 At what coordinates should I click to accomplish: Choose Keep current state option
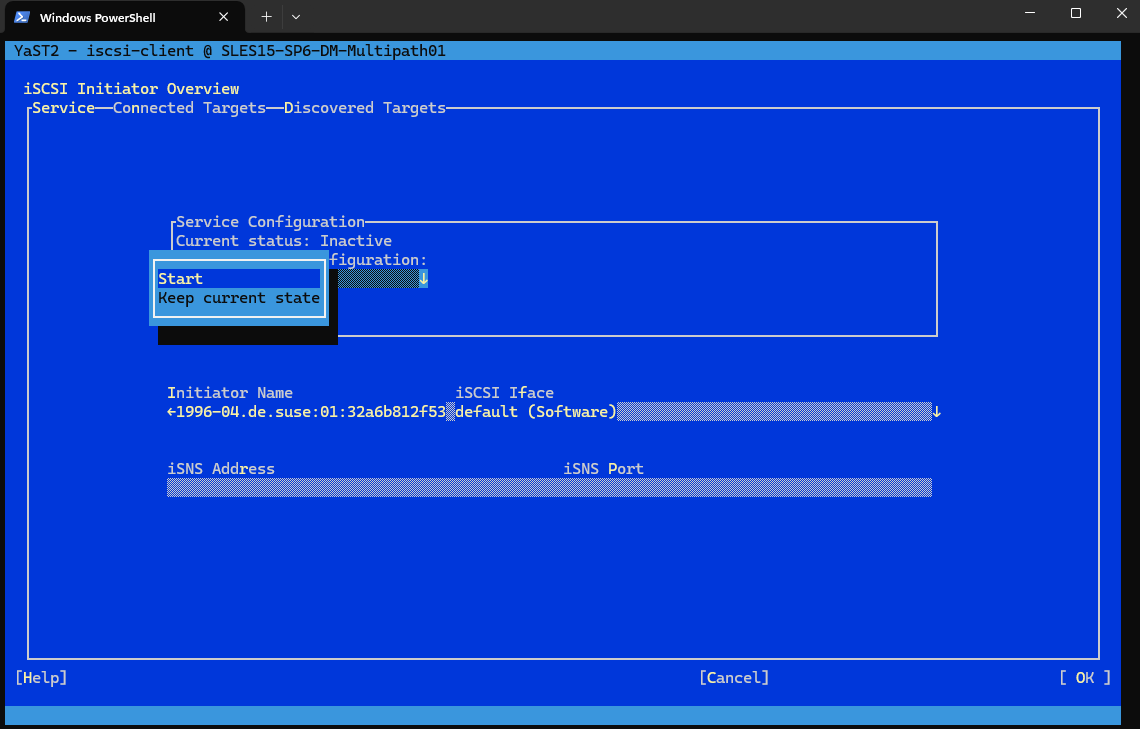239,298
